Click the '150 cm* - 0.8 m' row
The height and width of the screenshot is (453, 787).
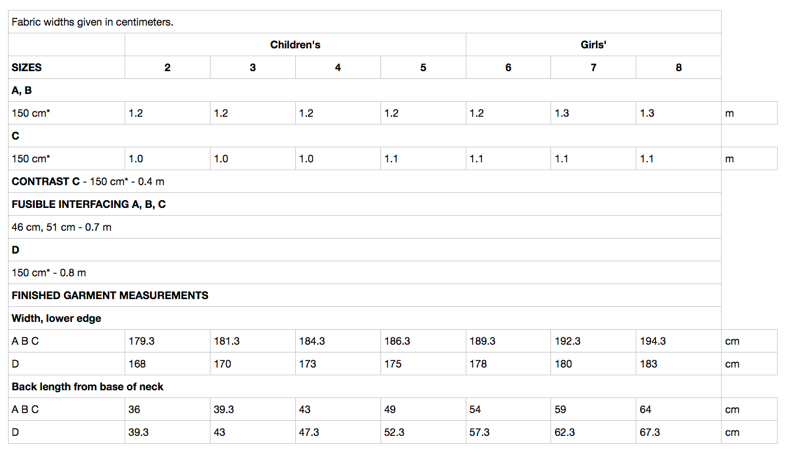[49, 273]
